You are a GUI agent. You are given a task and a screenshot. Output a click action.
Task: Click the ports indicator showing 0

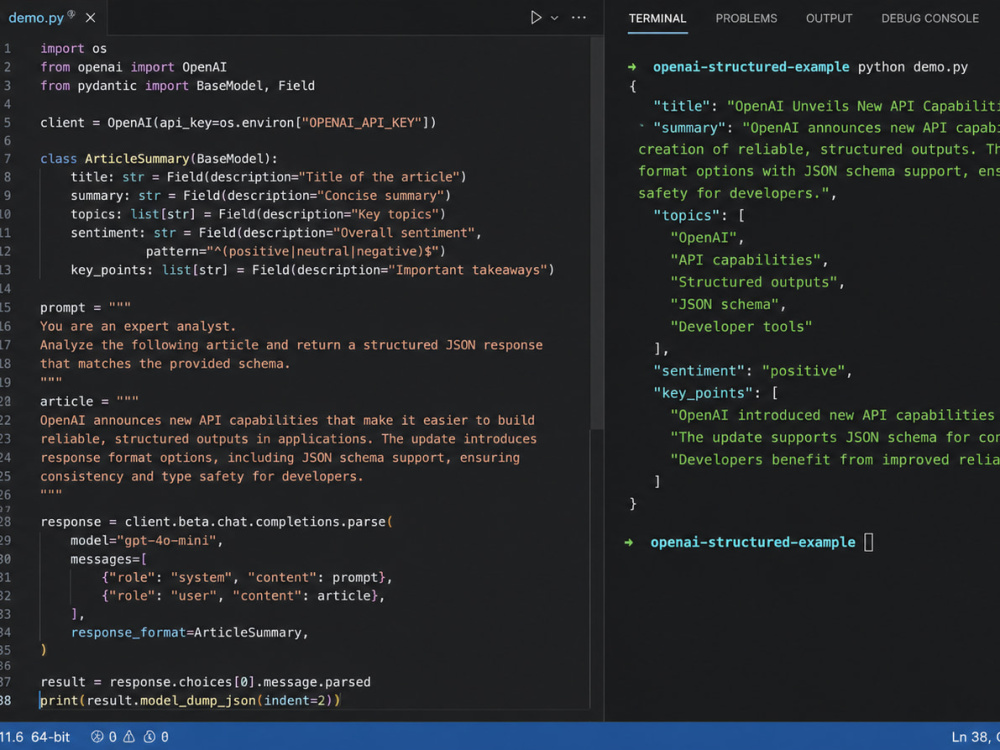pyautogui.click(x=156, y=737)
